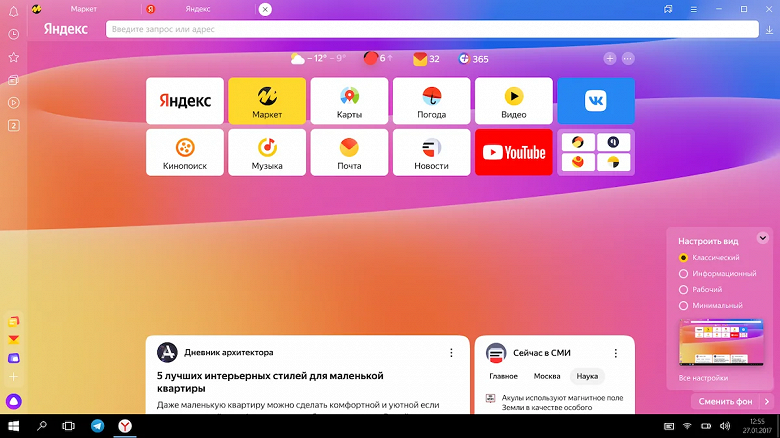Open folder tile with four services

click(x=596, y=152)
